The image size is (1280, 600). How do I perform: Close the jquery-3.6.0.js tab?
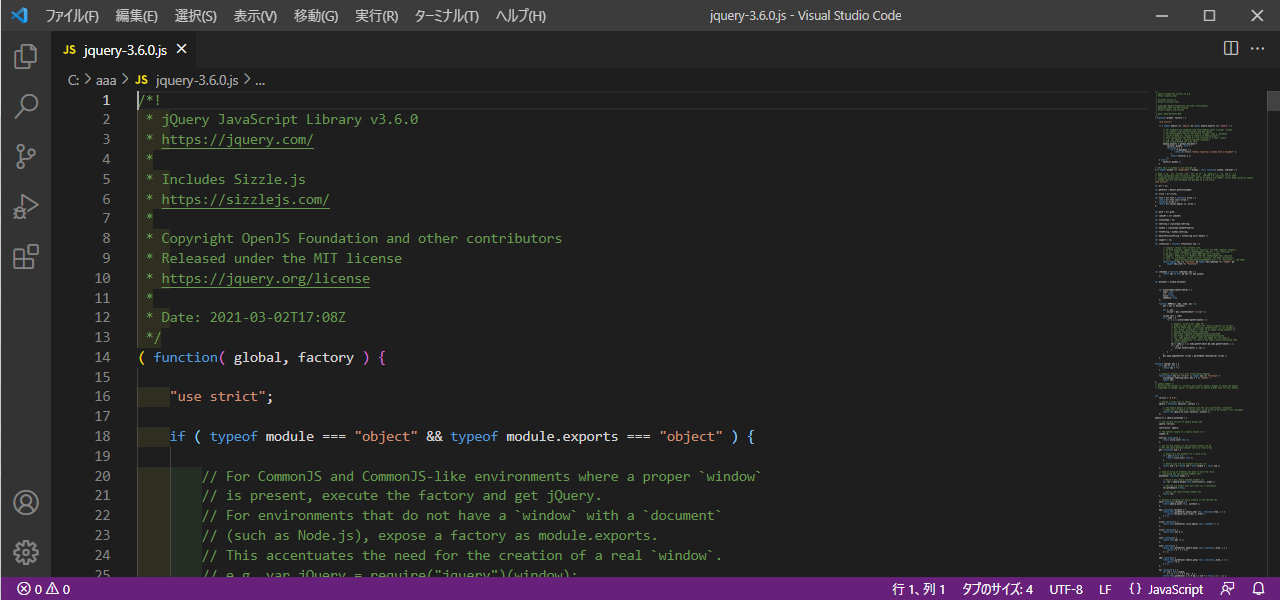[181, 49]
